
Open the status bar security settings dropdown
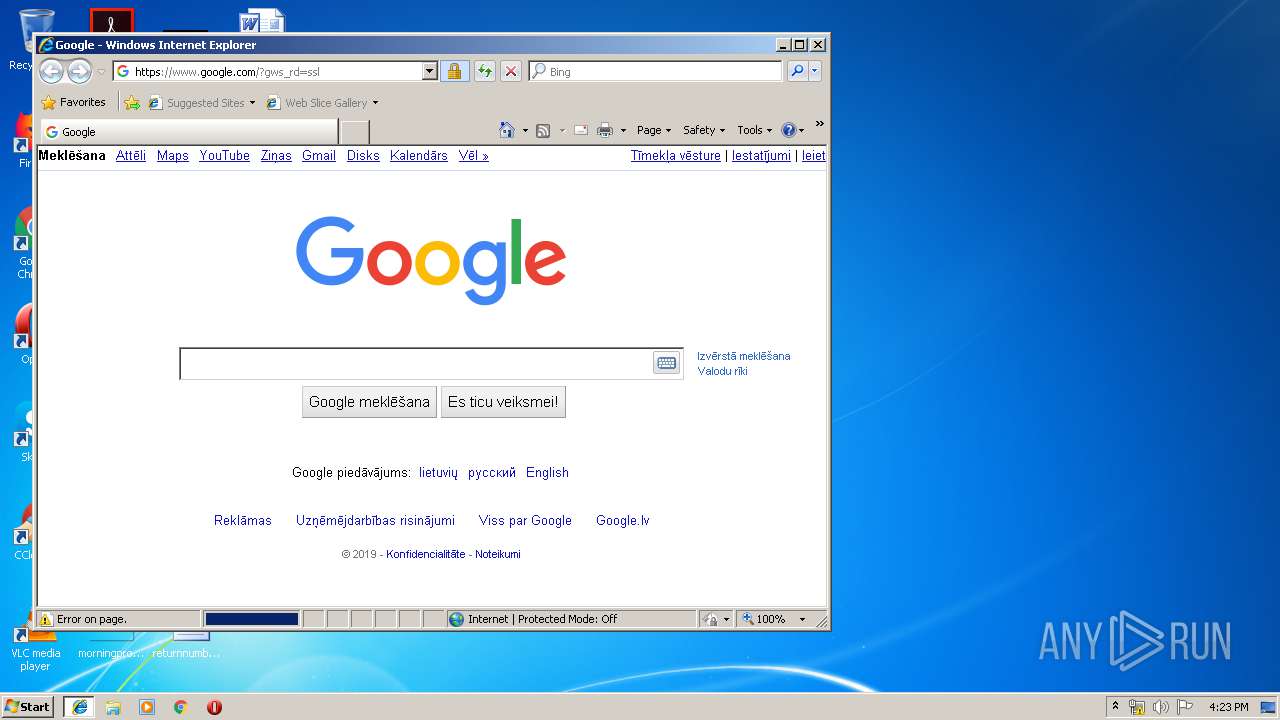(717, 619)
